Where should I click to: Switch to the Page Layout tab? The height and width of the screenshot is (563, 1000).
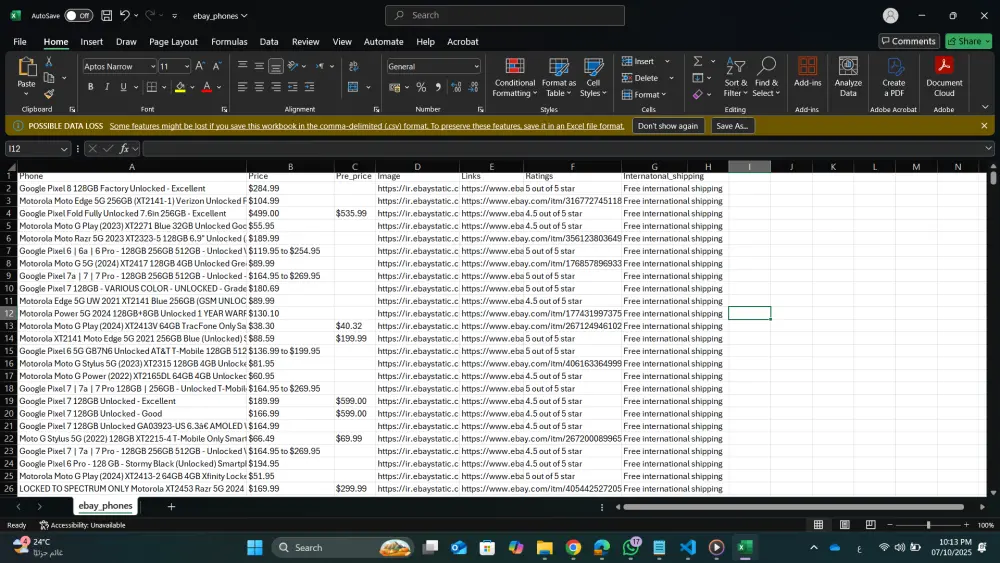pyautogui.click(x=173, y=41)
